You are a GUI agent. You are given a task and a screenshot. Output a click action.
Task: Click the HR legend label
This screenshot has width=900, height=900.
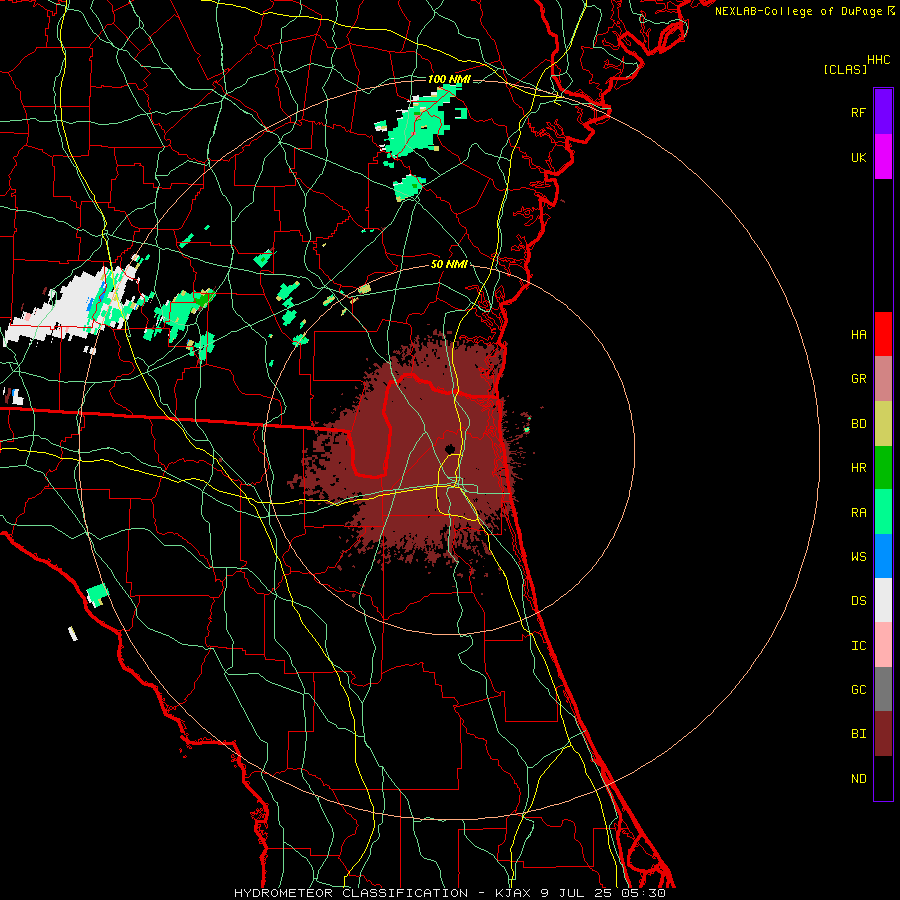(858, 468)
